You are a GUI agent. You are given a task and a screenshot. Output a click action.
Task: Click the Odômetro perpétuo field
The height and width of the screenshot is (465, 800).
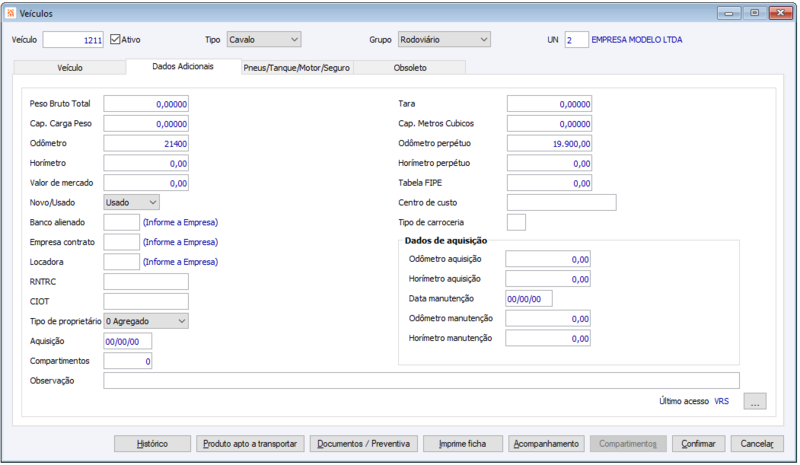pyautogui.click(x=549, y=143)
